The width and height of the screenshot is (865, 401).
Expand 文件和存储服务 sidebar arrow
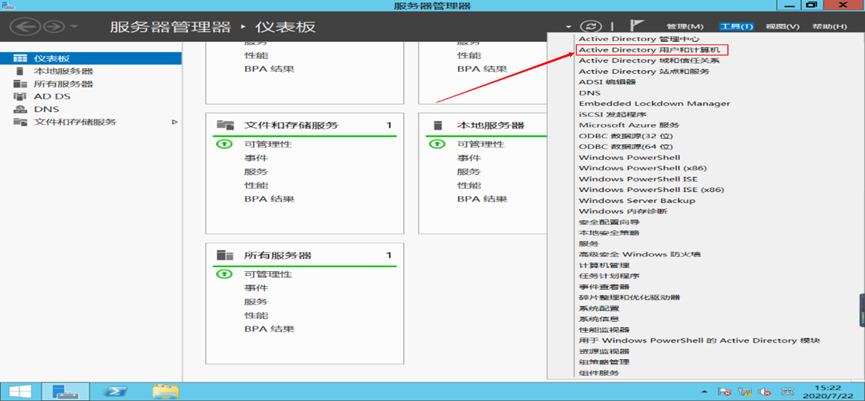click(175, 122)
